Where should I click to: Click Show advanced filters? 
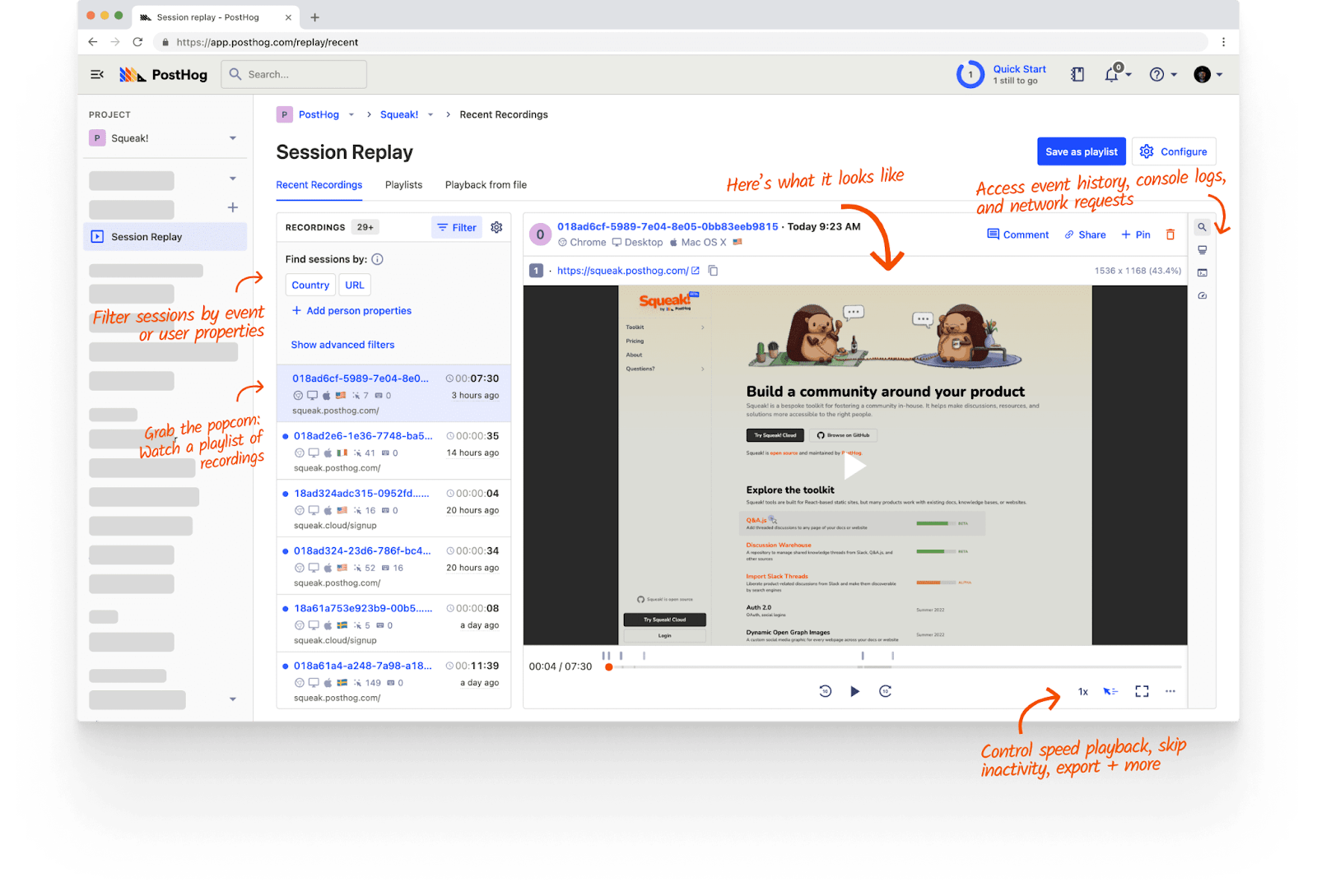point(342,344)
